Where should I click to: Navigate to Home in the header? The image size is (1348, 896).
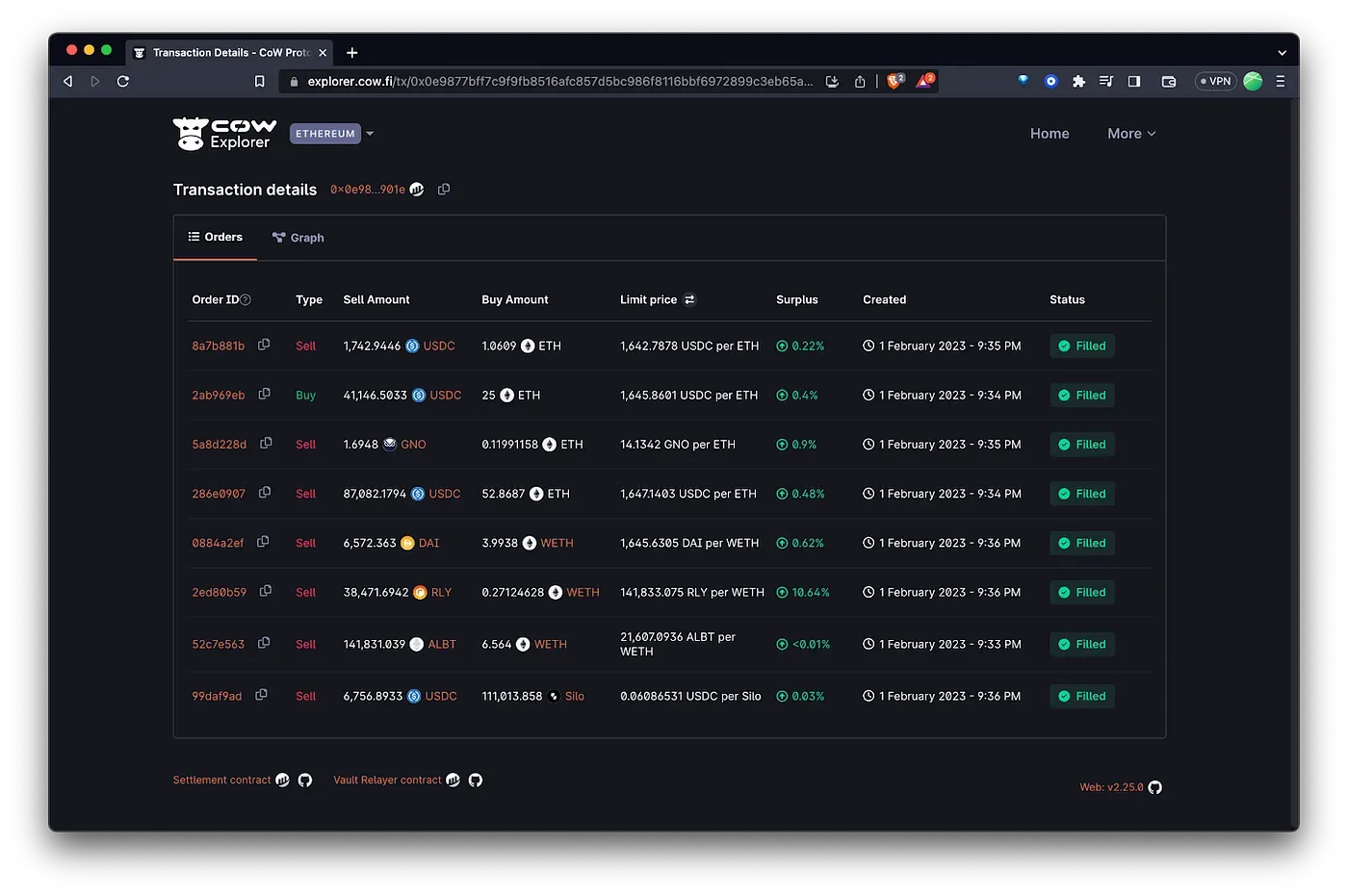tap(1050, 133)
